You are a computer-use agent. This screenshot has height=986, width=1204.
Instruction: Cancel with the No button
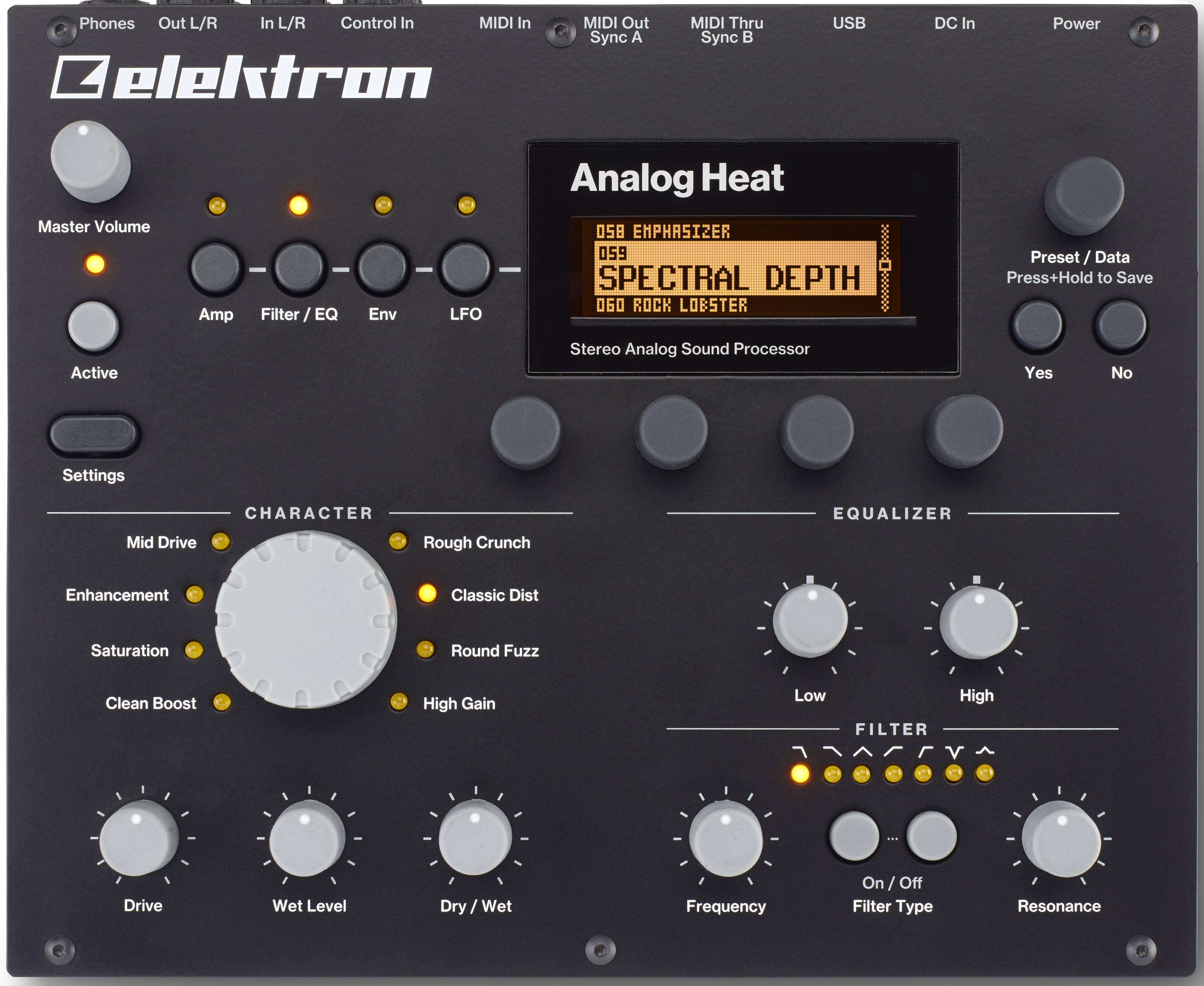tap(1121, 326)
